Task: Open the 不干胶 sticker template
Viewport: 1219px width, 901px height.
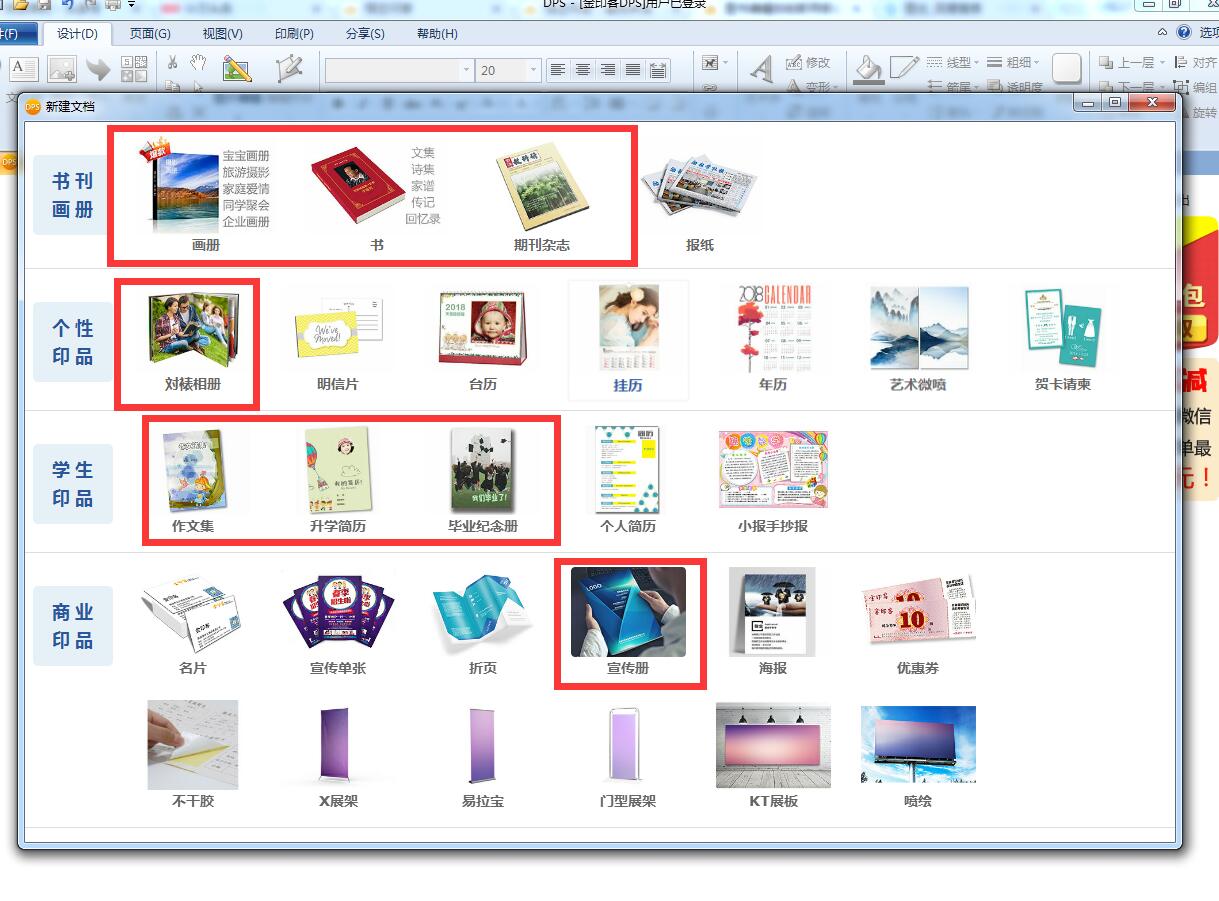Action: coord(192,756)
